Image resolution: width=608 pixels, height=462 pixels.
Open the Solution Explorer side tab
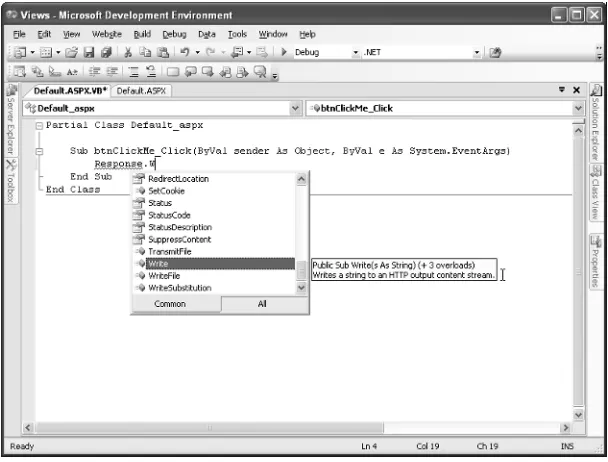(595, 123)
